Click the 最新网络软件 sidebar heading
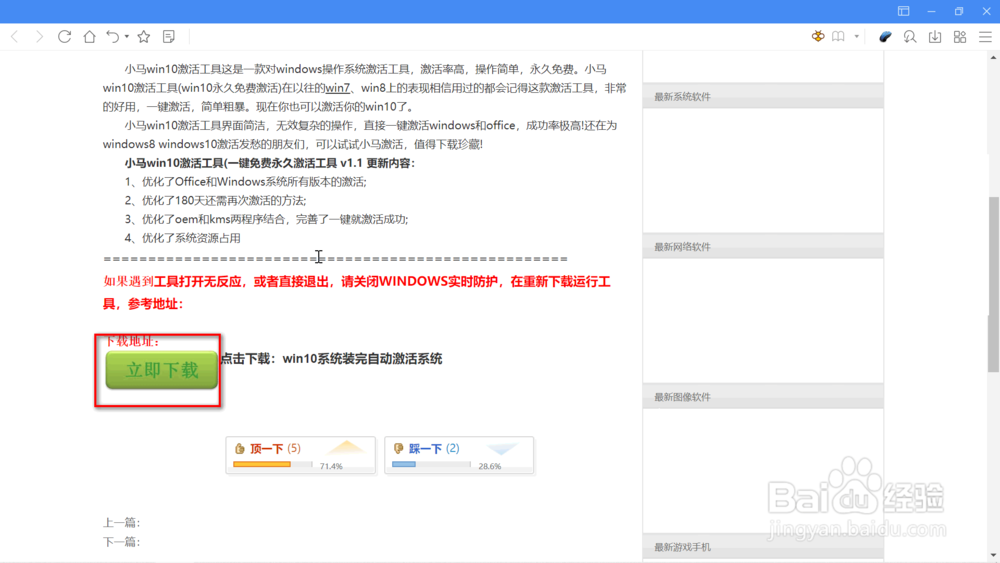The image size is (1000, 563). pos(682,247)
